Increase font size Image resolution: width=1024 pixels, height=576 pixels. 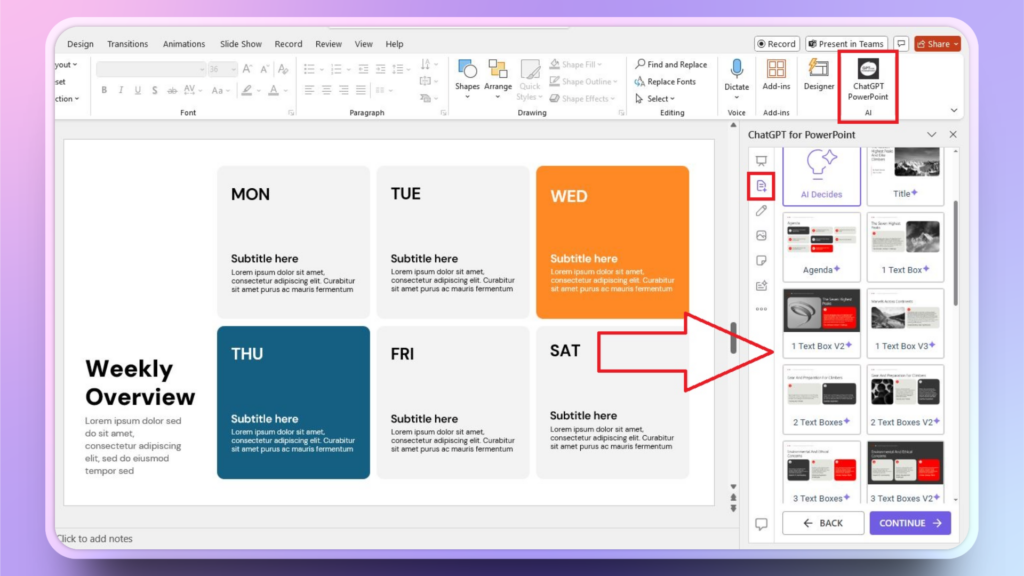coord(248,69)
